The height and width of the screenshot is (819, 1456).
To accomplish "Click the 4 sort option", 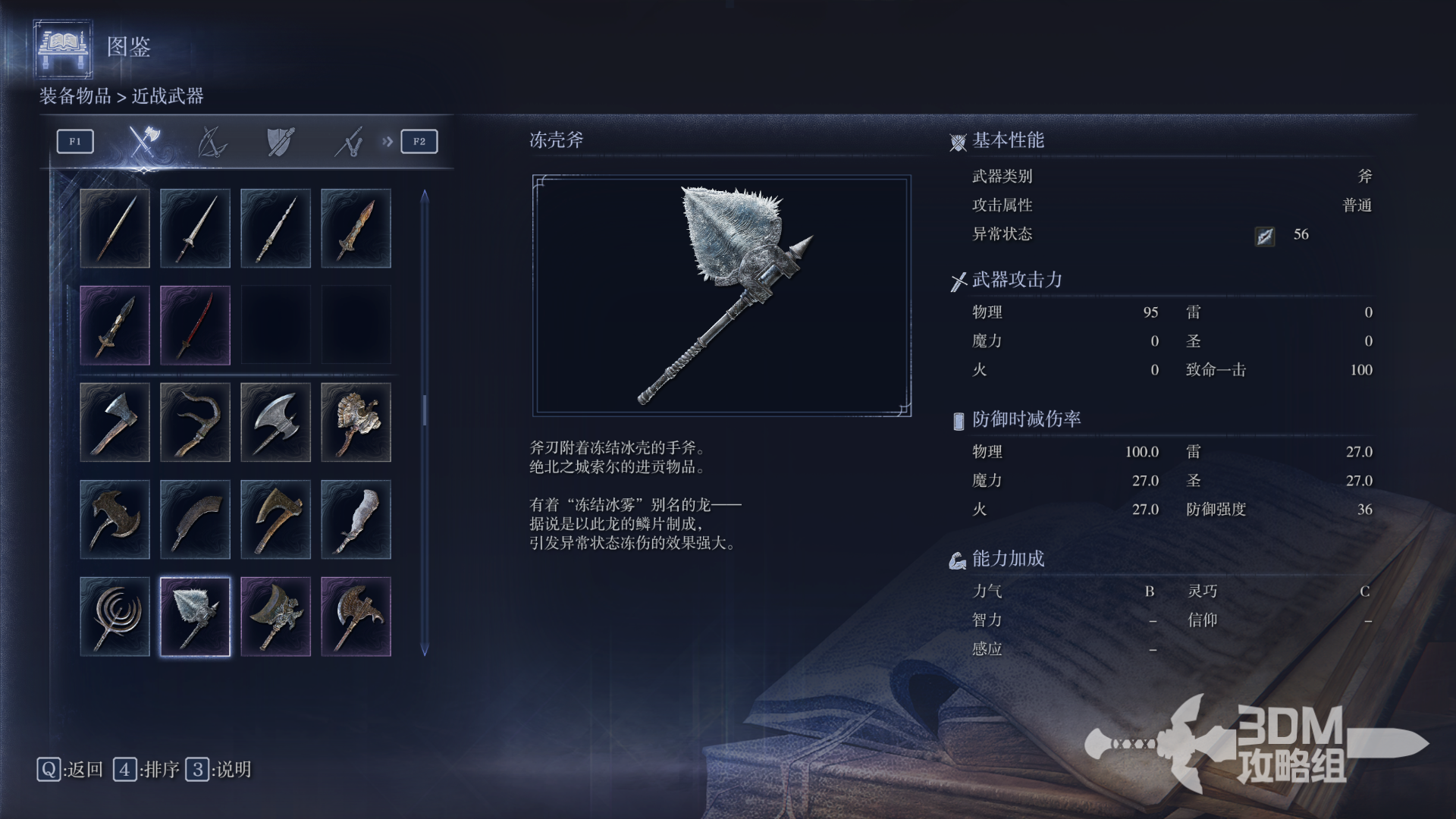I will (146, 770).
